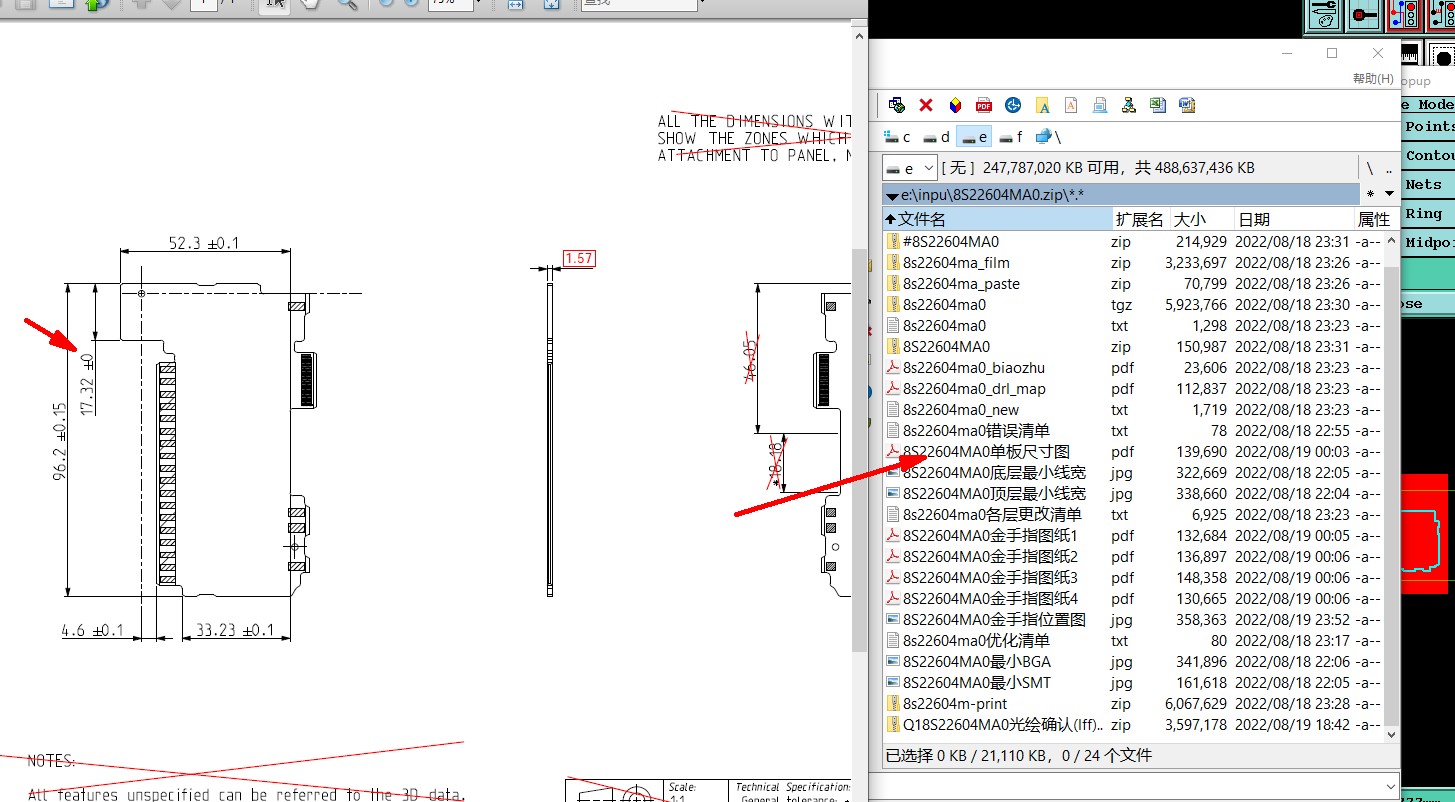Select Q18S22604MA0光绘确认 zip file
Viewport: 1455px width, 802px height.
point(1134,724)
